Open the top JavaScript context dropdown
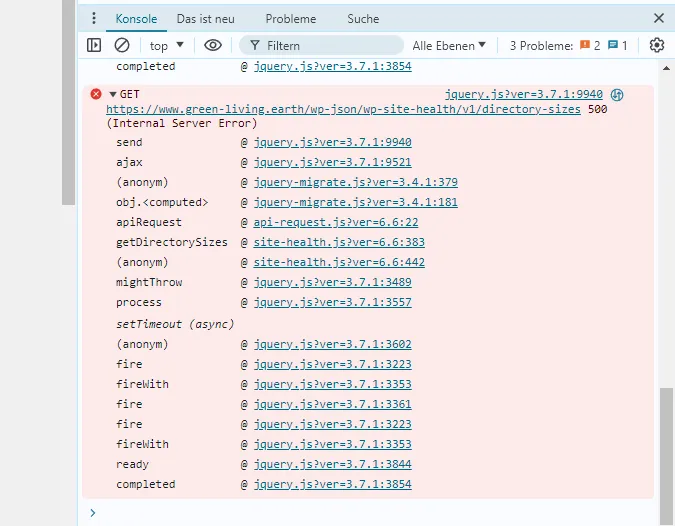 [x=167, y=45]
